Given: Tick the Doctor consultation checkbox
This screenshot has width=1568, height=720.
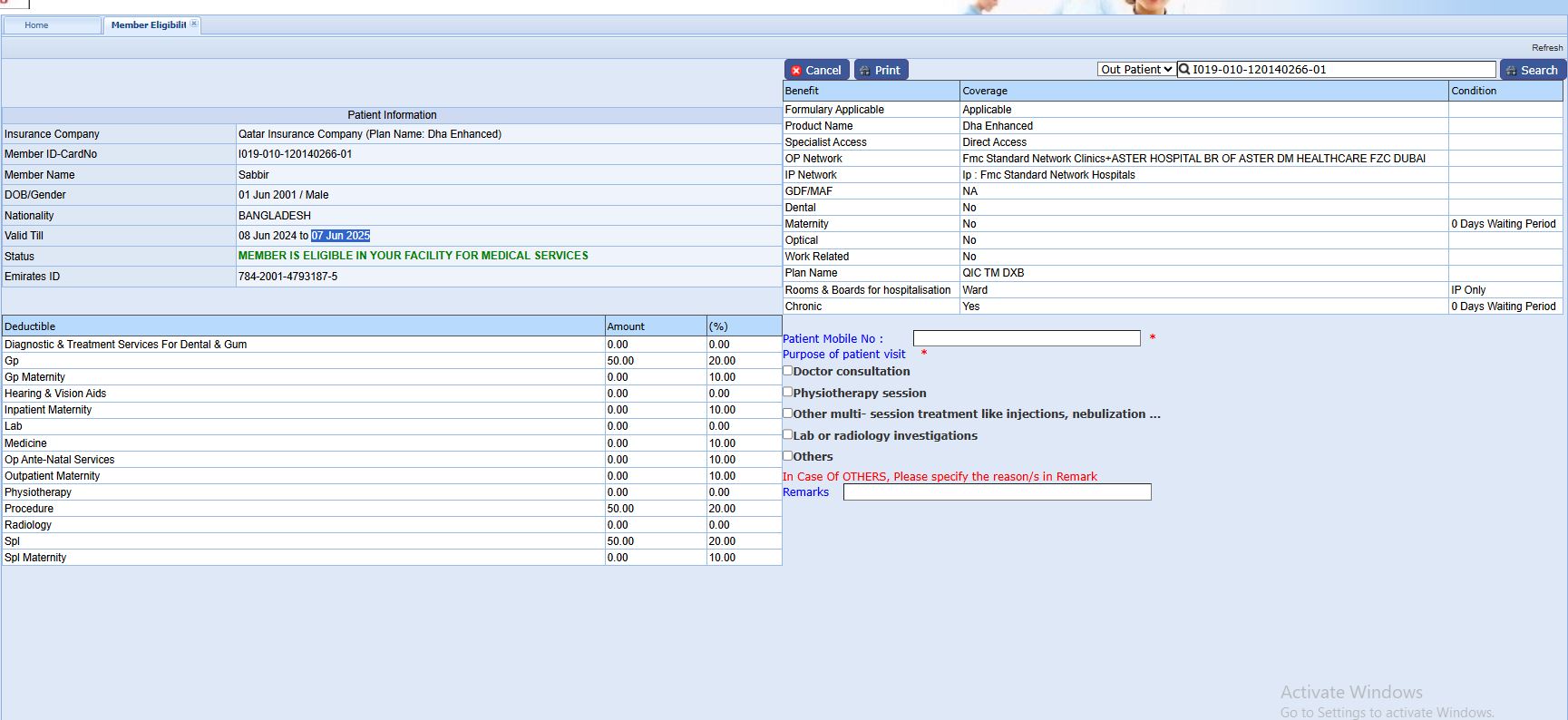Looking at the screenshot, I should pyautogui.click(x=788, y=371).
